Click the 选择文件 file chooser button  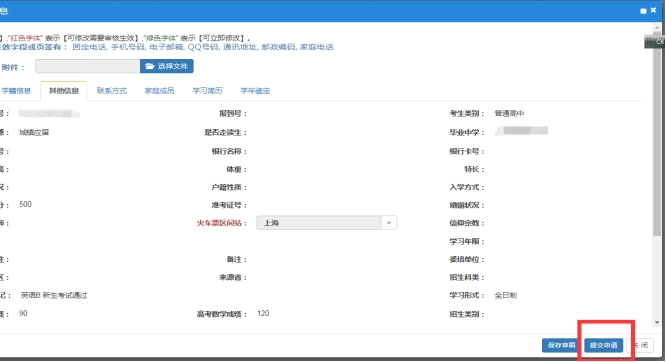click(x=166, y=66)
